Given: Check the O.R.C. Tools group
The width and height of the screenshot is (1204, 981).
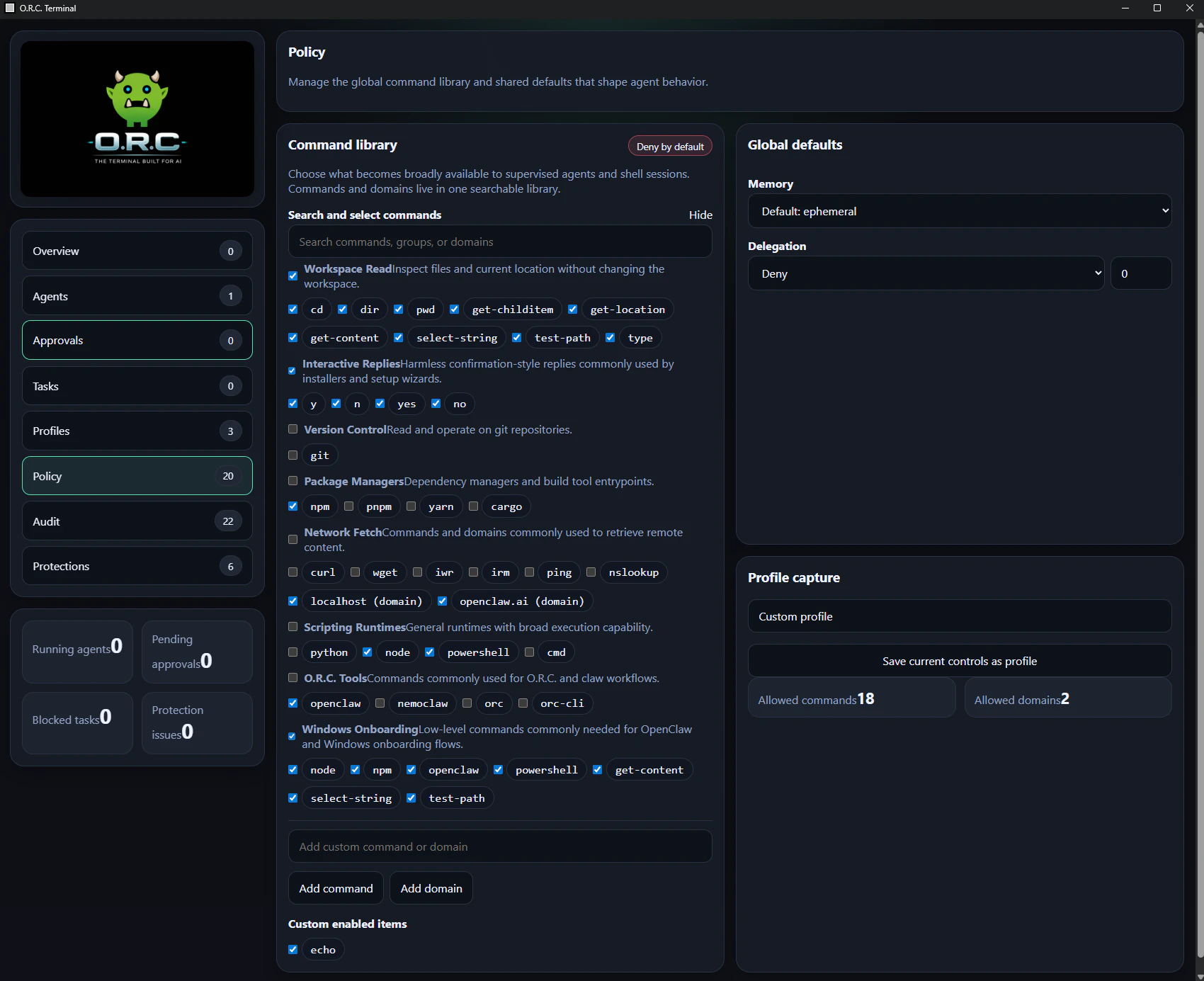Looking at the screenshot, I should click(293, 678).
